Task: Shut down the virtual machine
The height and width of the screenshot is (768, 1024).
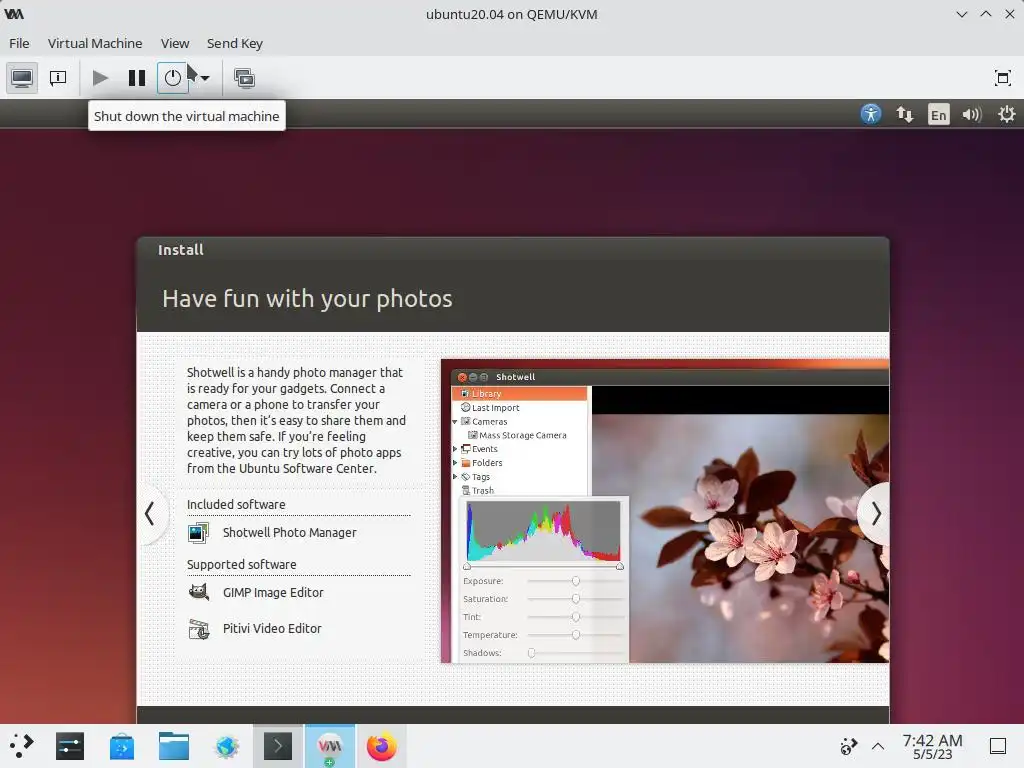Action: pos(172,78)
